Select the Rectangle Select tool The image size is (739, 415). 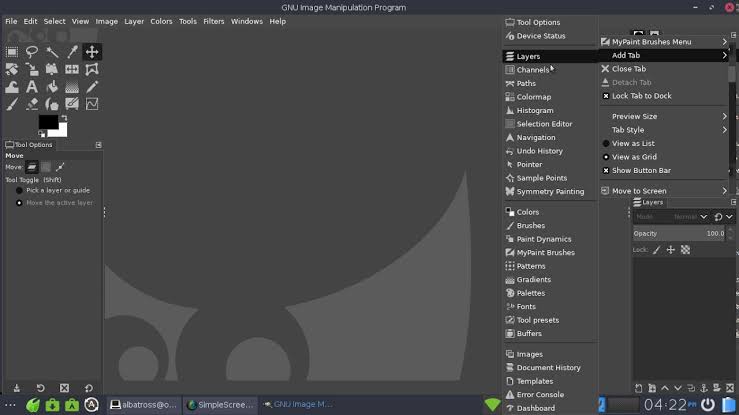[x=12, y=52]
